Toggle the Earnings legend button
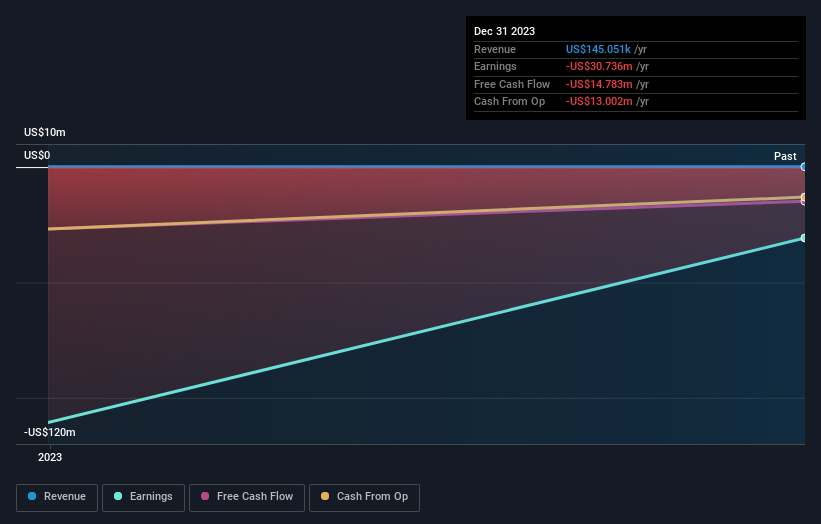Screen dimensions: 821x524 coord(143,497)
